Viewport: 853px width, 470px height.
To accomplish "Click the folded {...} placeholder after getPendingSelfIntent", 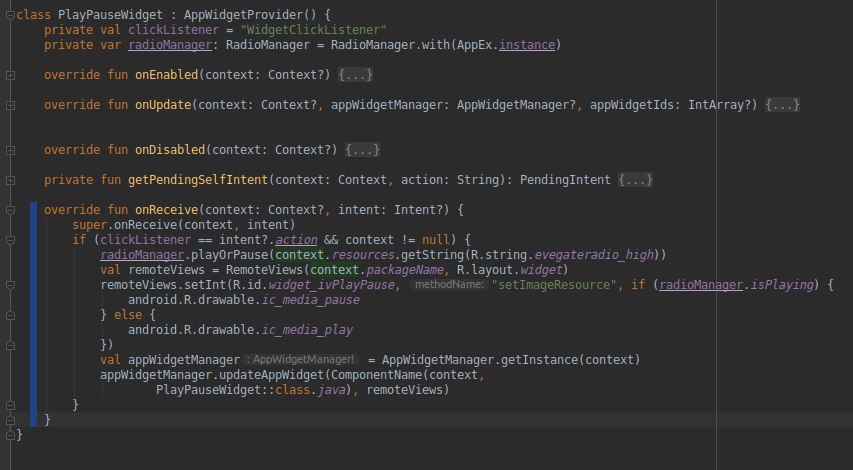I will tap(635, 180).
